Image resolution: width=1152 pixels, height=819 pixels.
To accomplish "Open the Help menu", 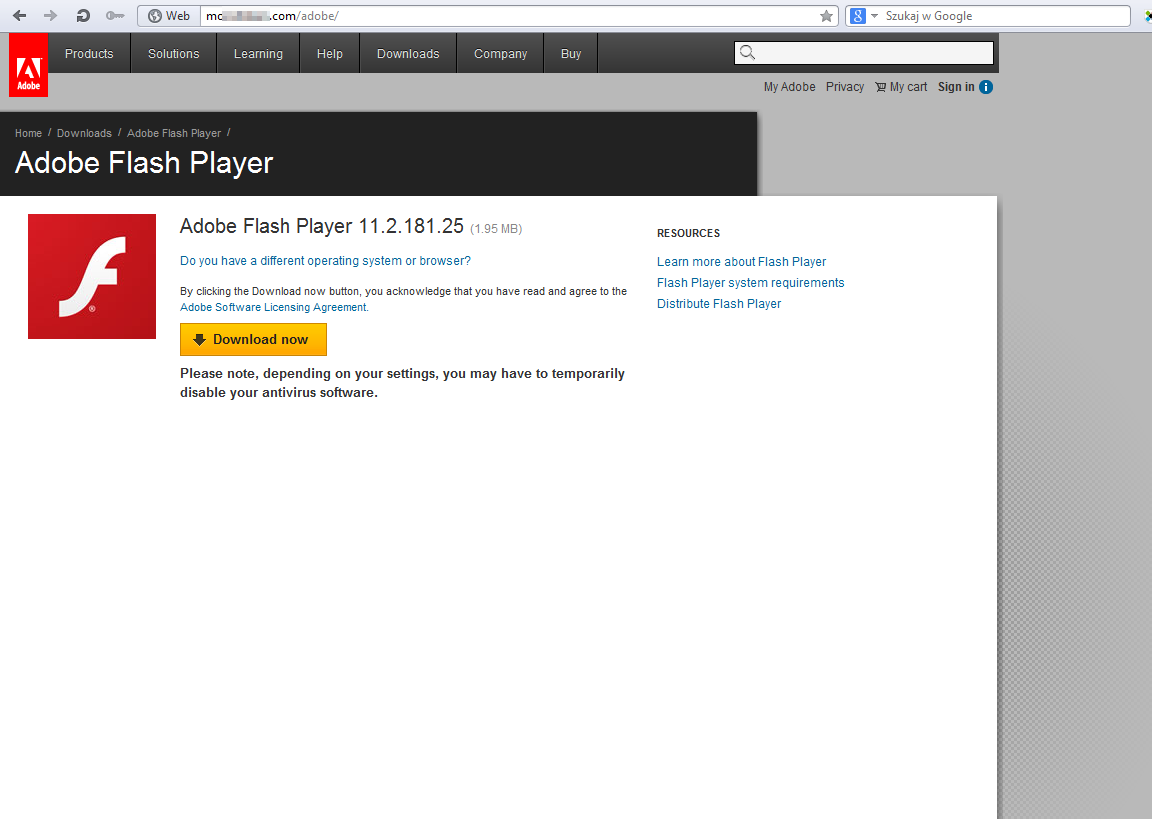I will [x=330, y=54].
